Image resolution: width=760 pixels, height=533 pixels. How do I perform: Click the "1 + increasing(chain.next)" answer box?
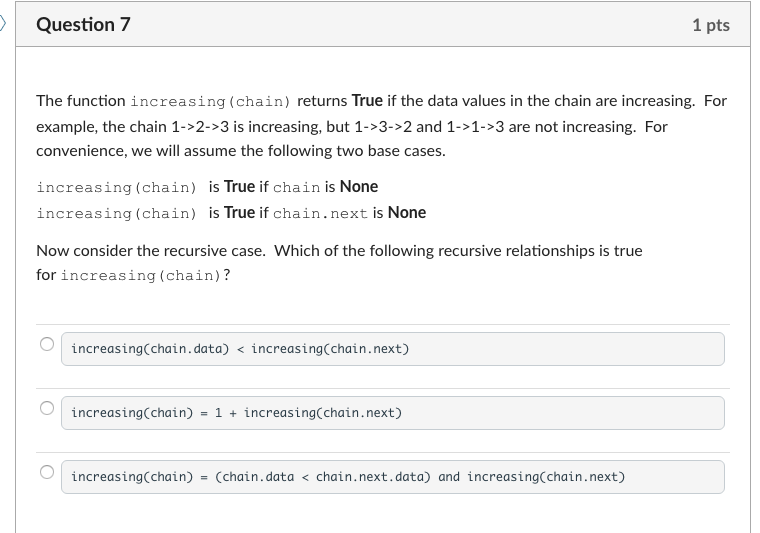point(392,413)
